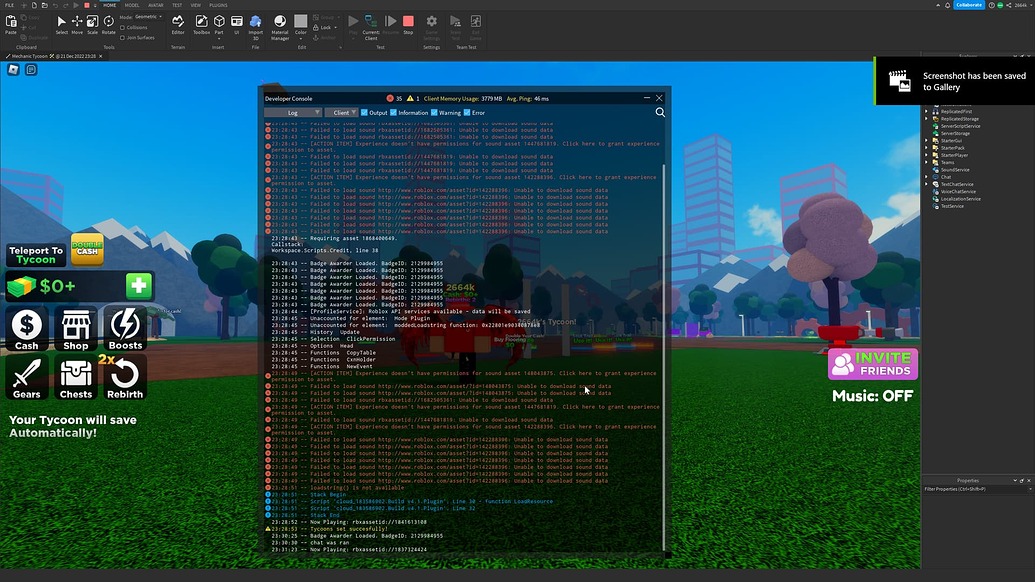This screenshot has height=582, width=1035.
Task: Select SoundService in Explorer
Action: point(954,170)
